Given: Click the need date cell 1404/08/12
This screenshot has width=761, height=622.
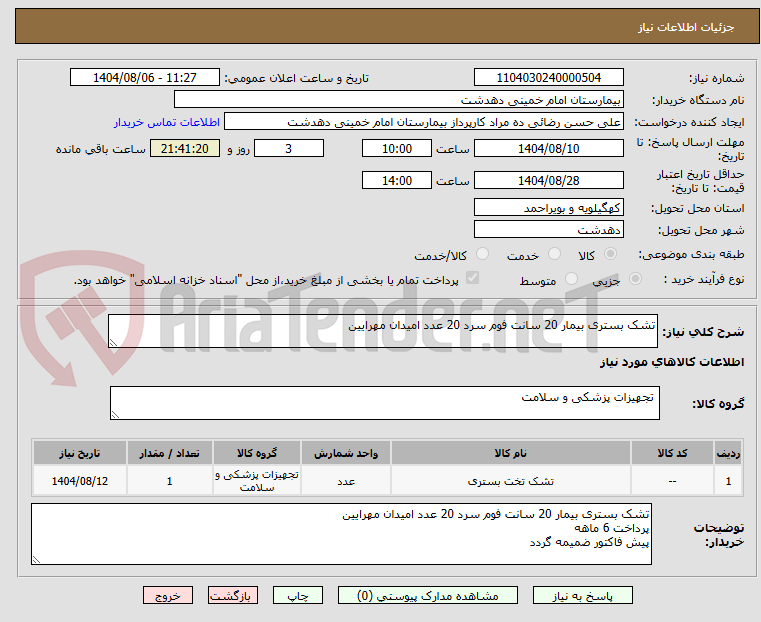Looking at the screenshot, I should click(80, 481).
